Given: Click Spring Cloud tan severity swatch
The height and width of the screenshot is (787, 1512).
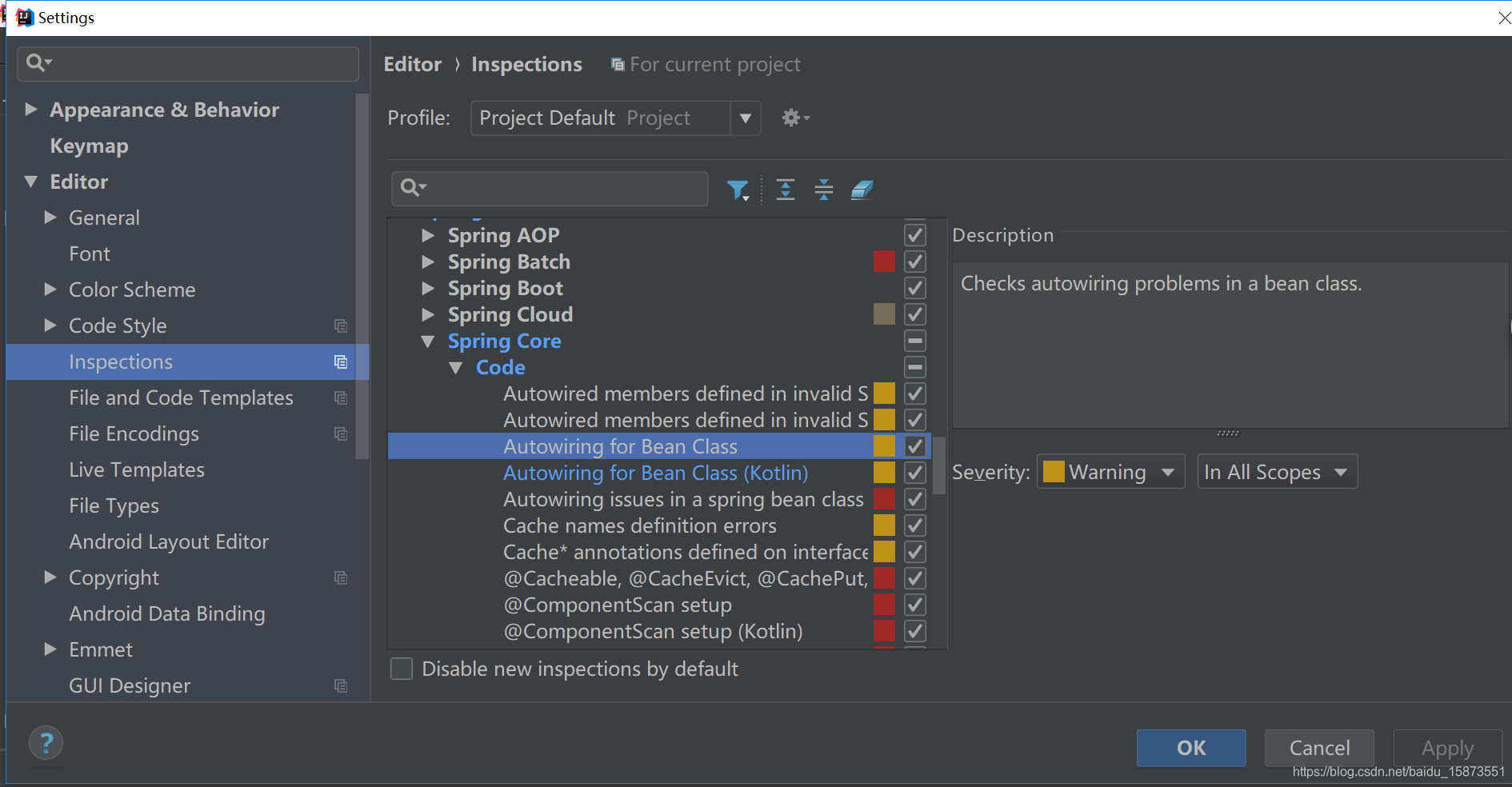Looking at the screenshot, I should (x=884, y=314).
